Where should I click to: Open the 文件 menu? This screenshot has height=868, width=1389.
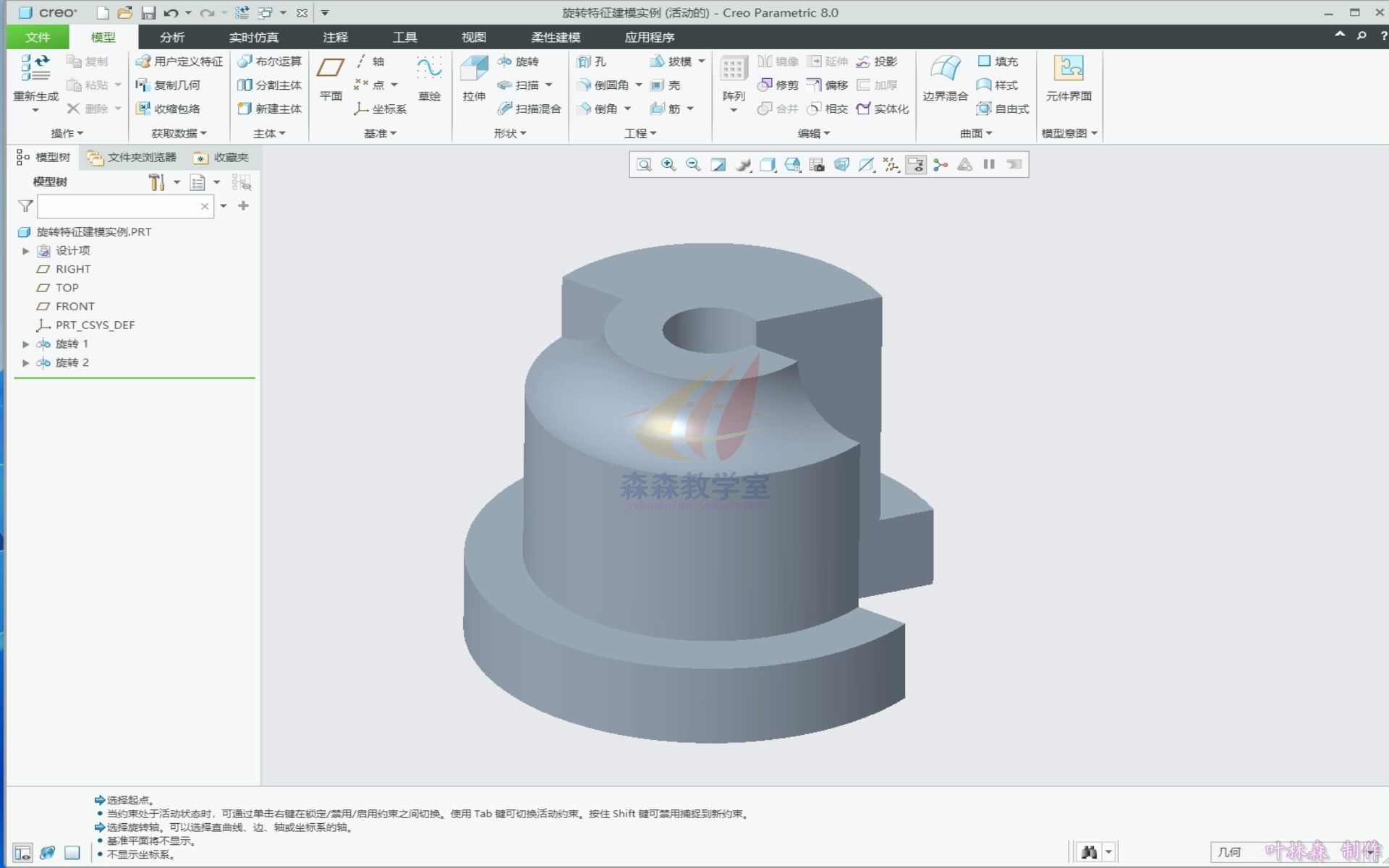(x=38, y=37)
